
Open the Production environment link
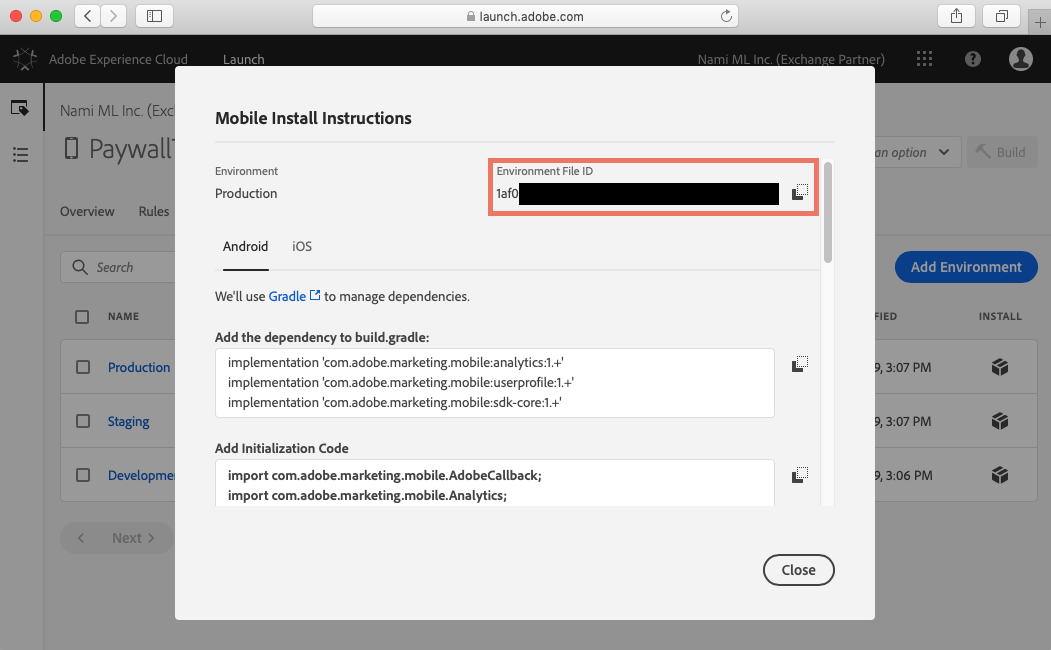pyautogui.click(x=139, y=367)
